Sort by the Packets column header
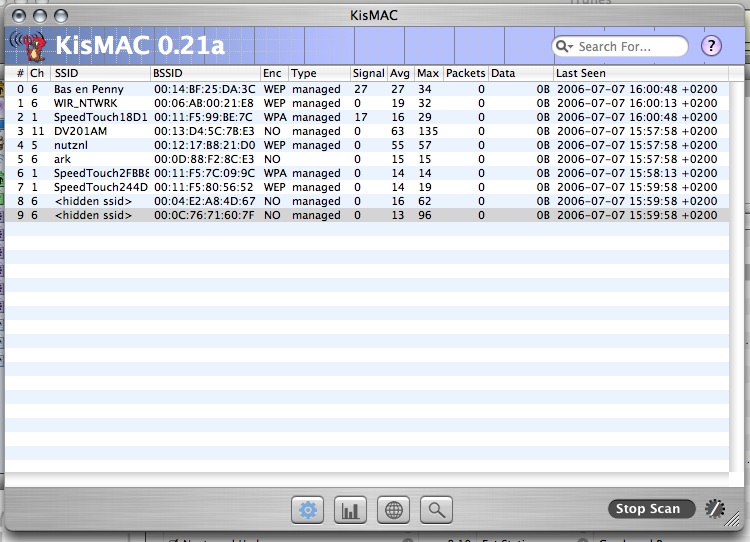 coord(465,73)
